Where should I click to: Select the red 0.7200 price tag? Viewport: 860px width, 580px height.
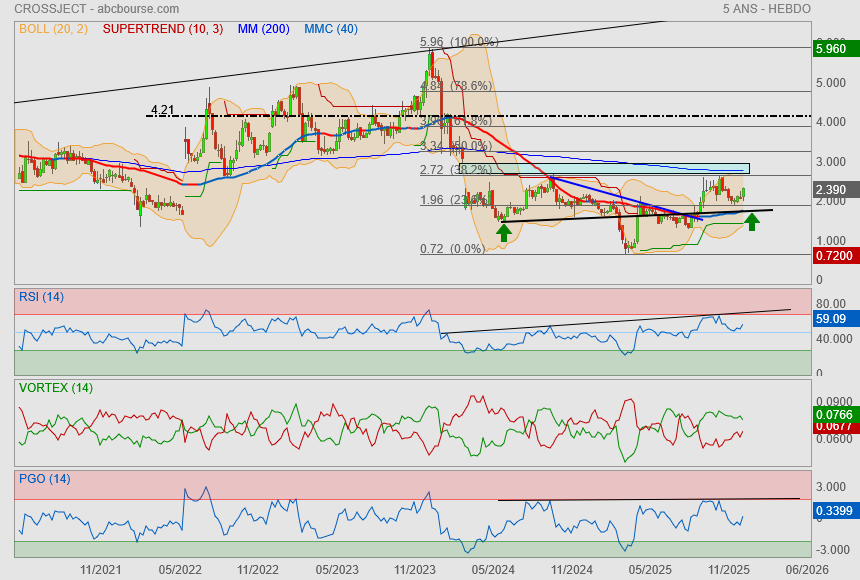pyautogui.click(x=832, y=256)
